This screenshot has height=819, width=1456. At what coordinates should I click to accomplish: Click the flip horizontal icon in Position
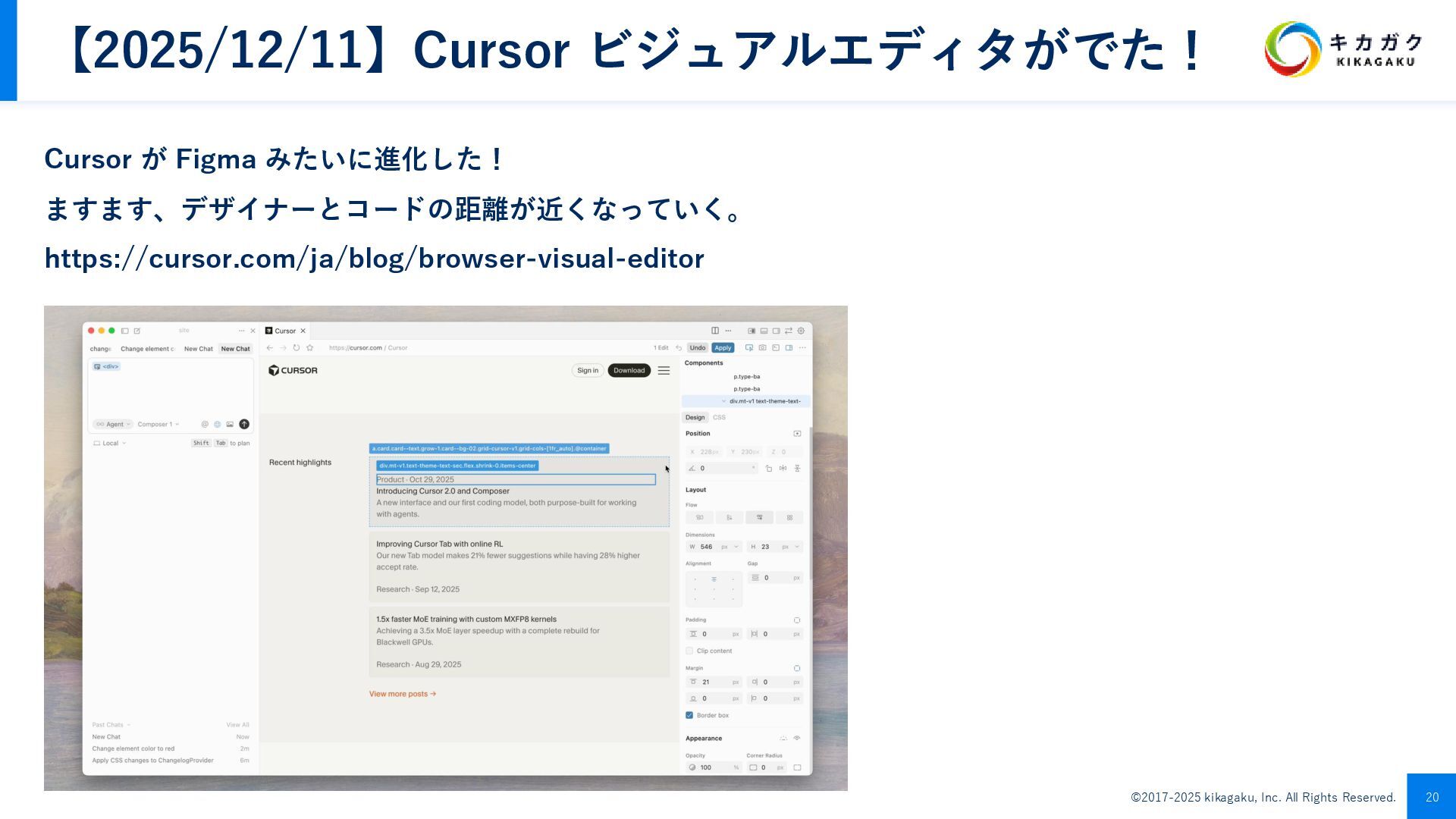click(x=783, y=469)
